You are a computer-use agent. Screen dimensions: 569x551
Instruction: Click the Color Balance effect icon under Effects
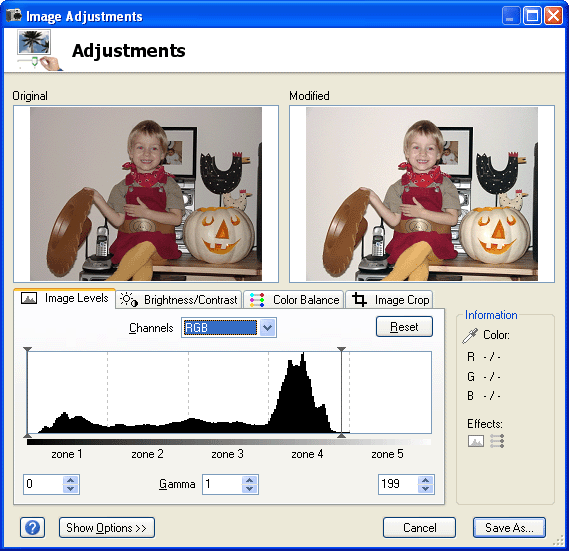coord(497,441)
